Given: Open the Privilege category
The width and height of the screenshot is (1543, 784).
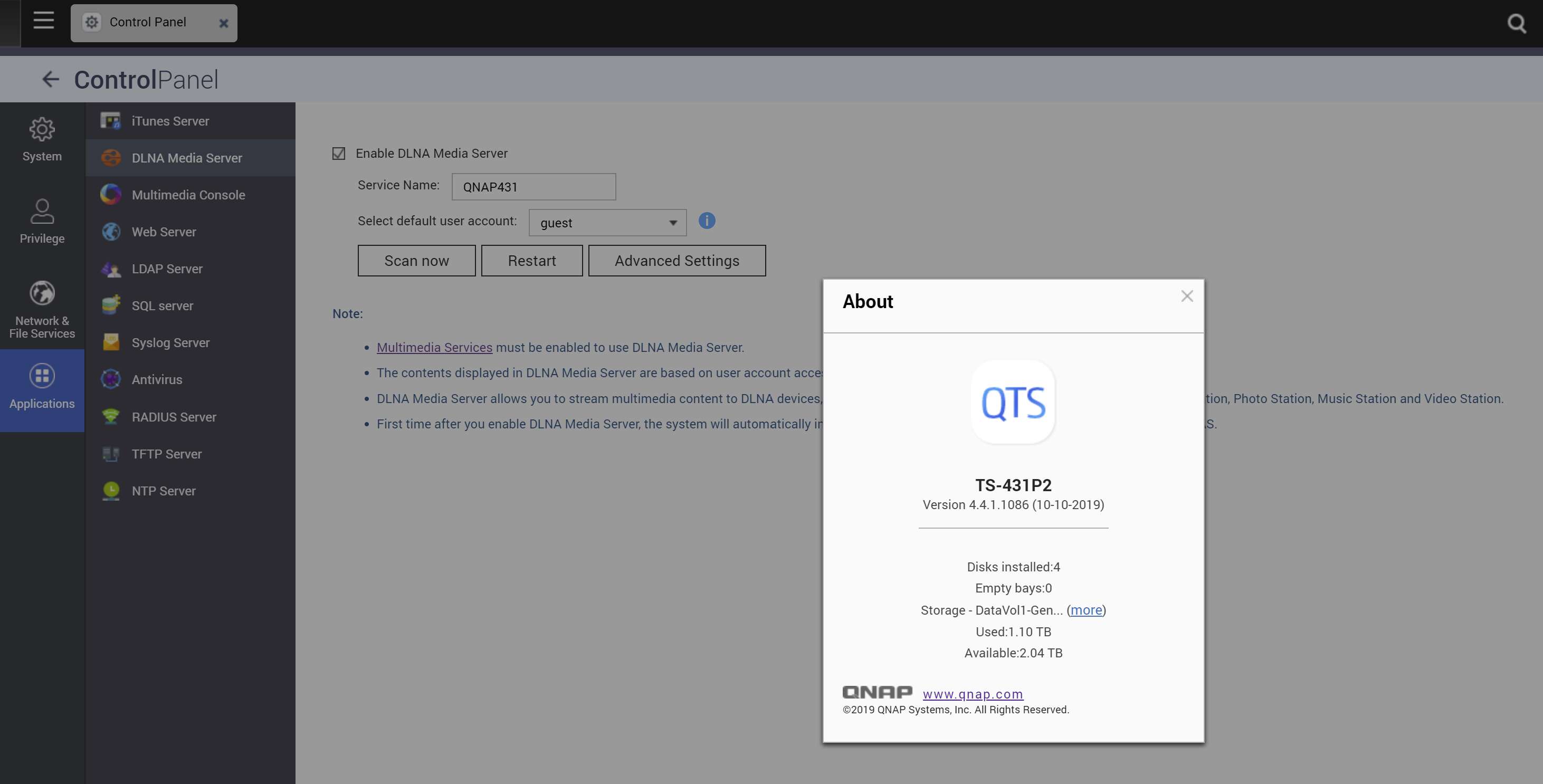Looking at the screenshot, I should coord(42,222).
